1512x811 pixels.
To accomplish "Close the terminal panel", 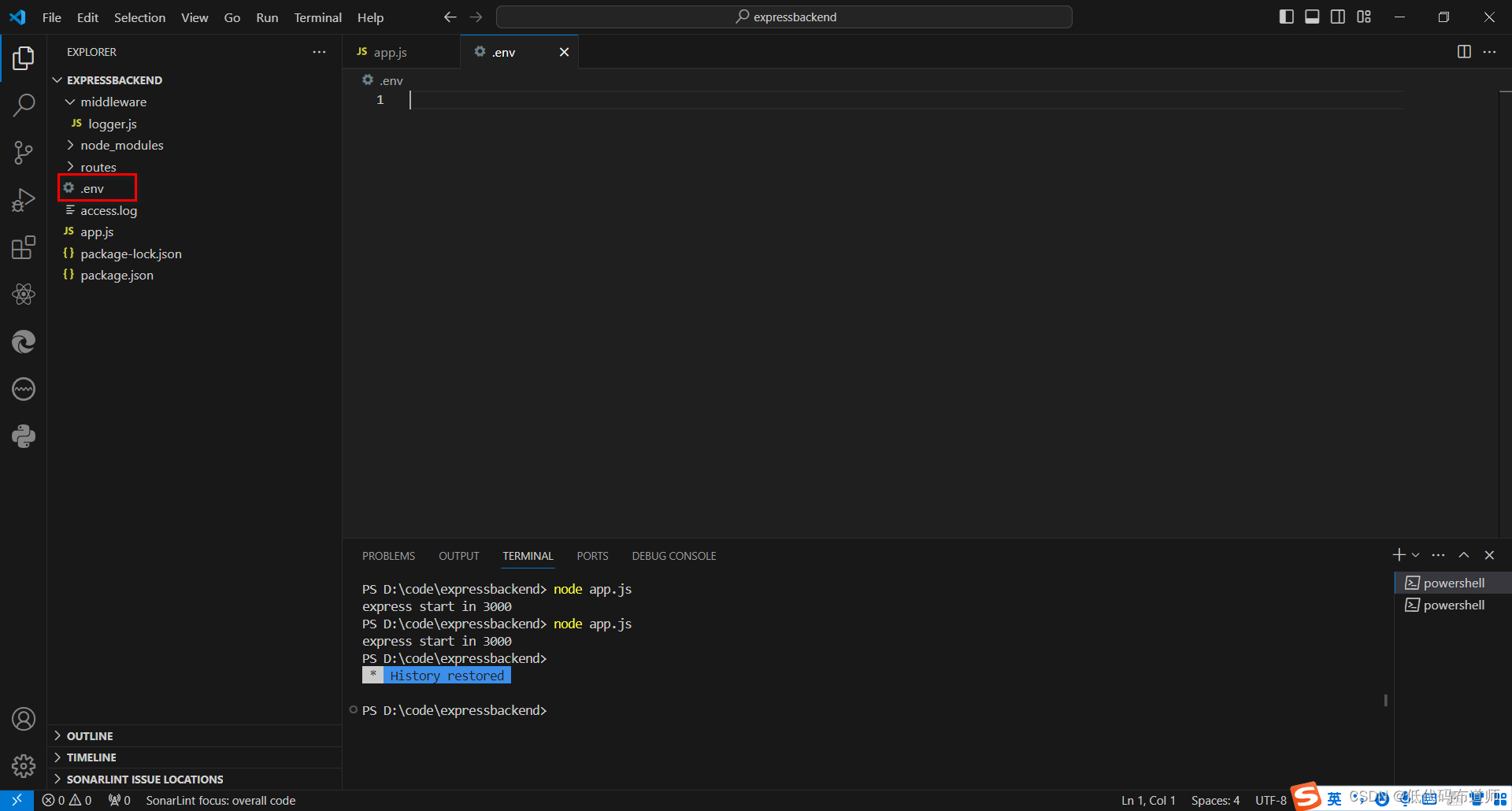I will pos(1489,555).
